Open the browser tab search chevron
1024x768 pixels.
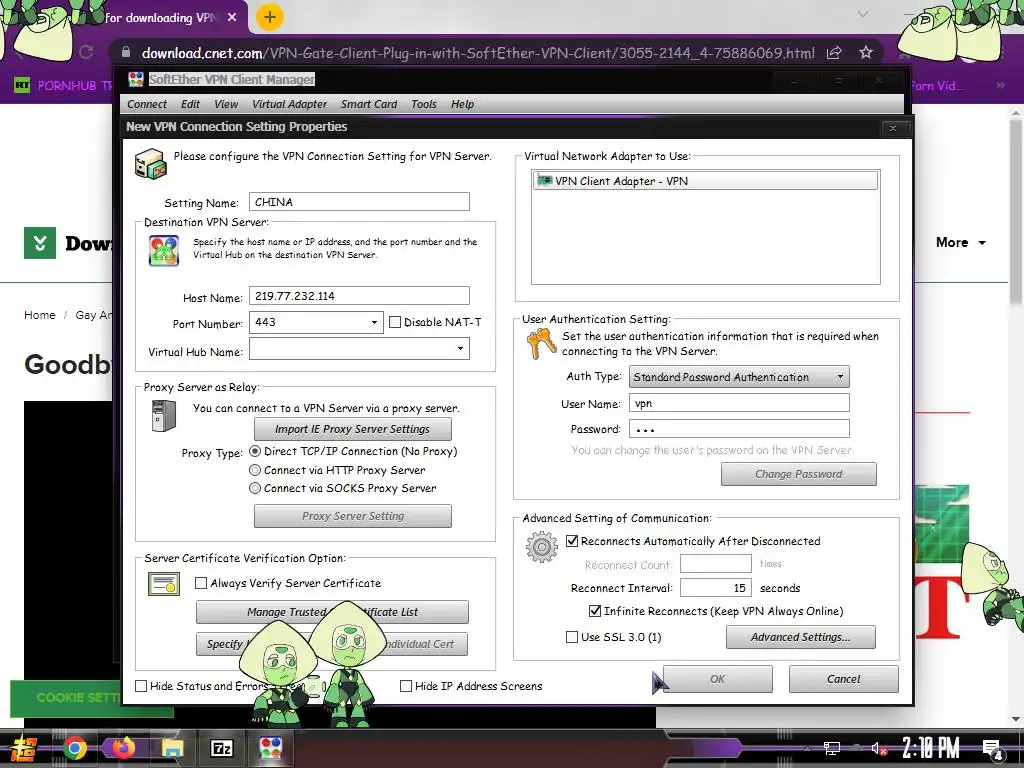[x=863, y=14]
